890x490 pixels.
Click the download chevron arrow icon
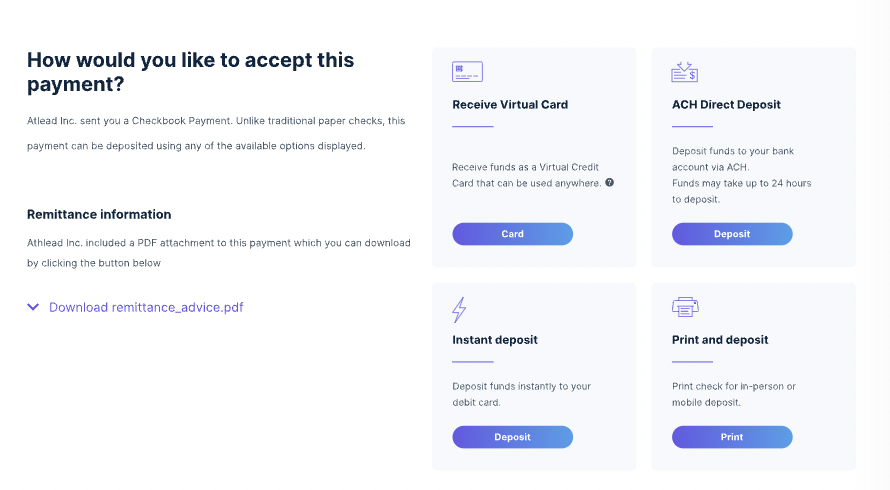tap(33, 307)
